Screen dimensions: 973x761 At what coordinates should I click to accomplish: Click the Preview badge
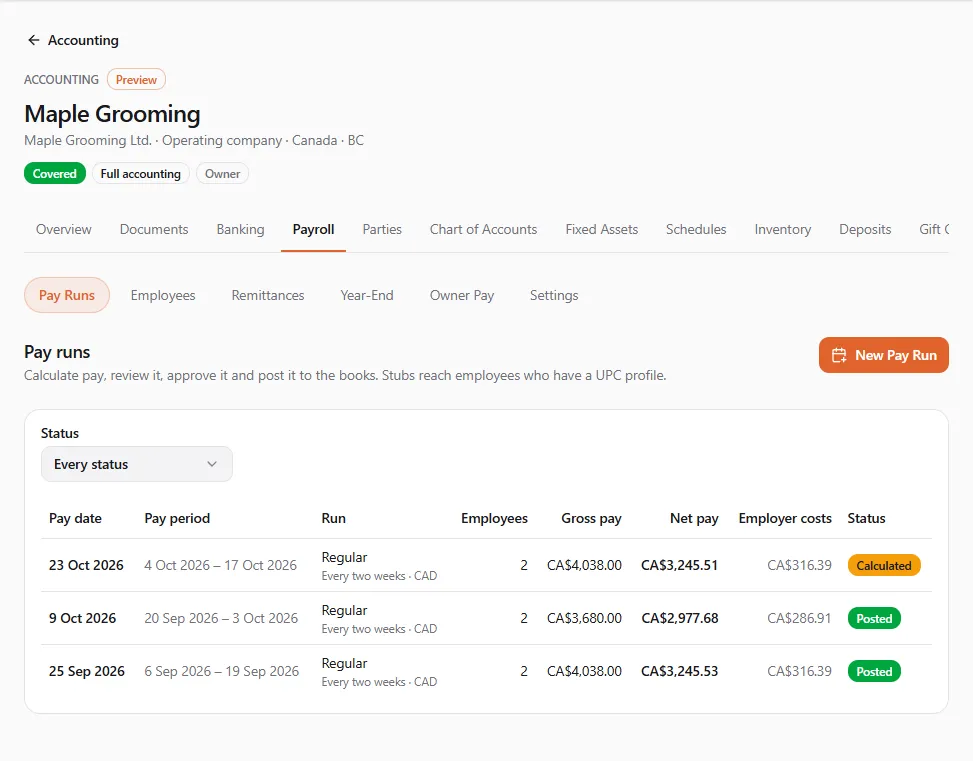coord(136,79)
